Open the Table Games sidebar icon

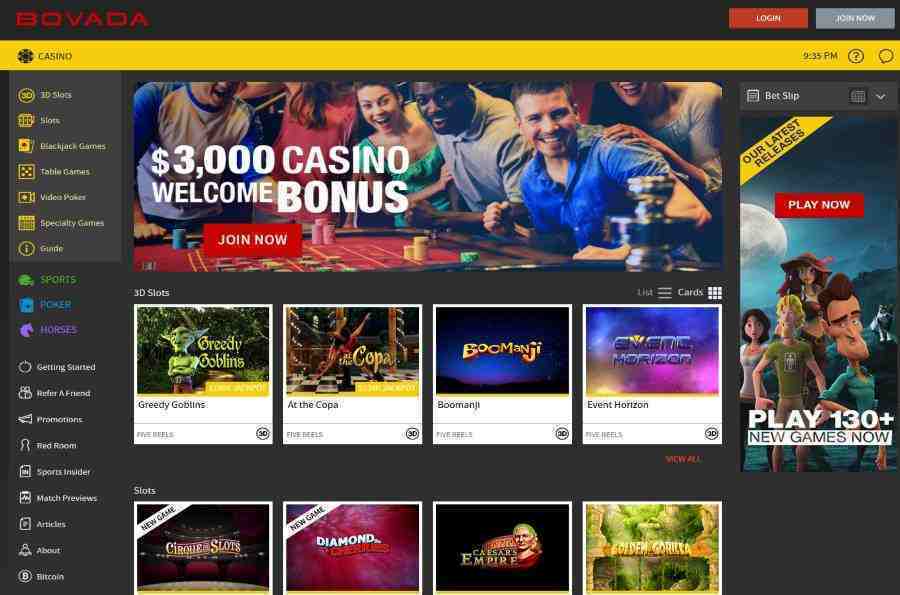coord(26,172)
